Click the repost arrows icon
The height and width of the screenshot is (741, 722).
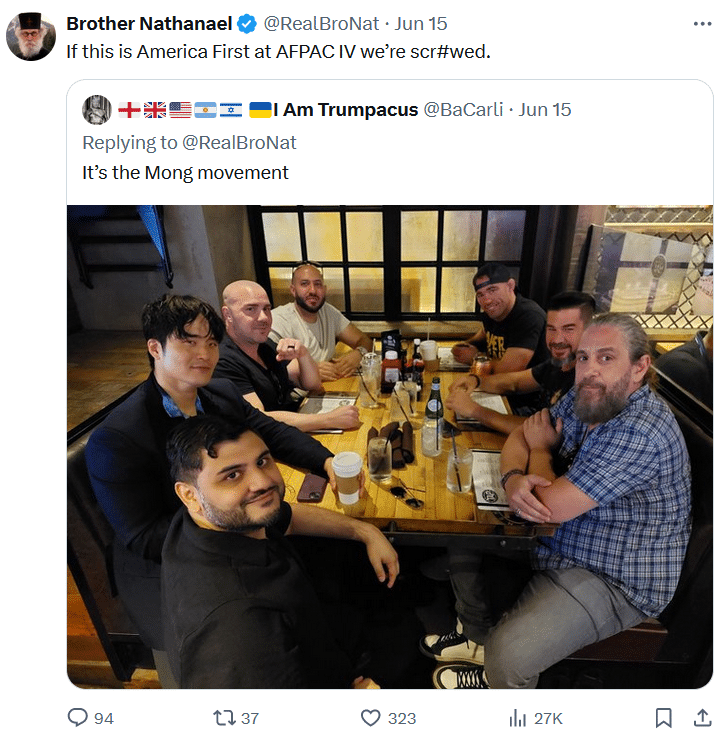(223, 718)
